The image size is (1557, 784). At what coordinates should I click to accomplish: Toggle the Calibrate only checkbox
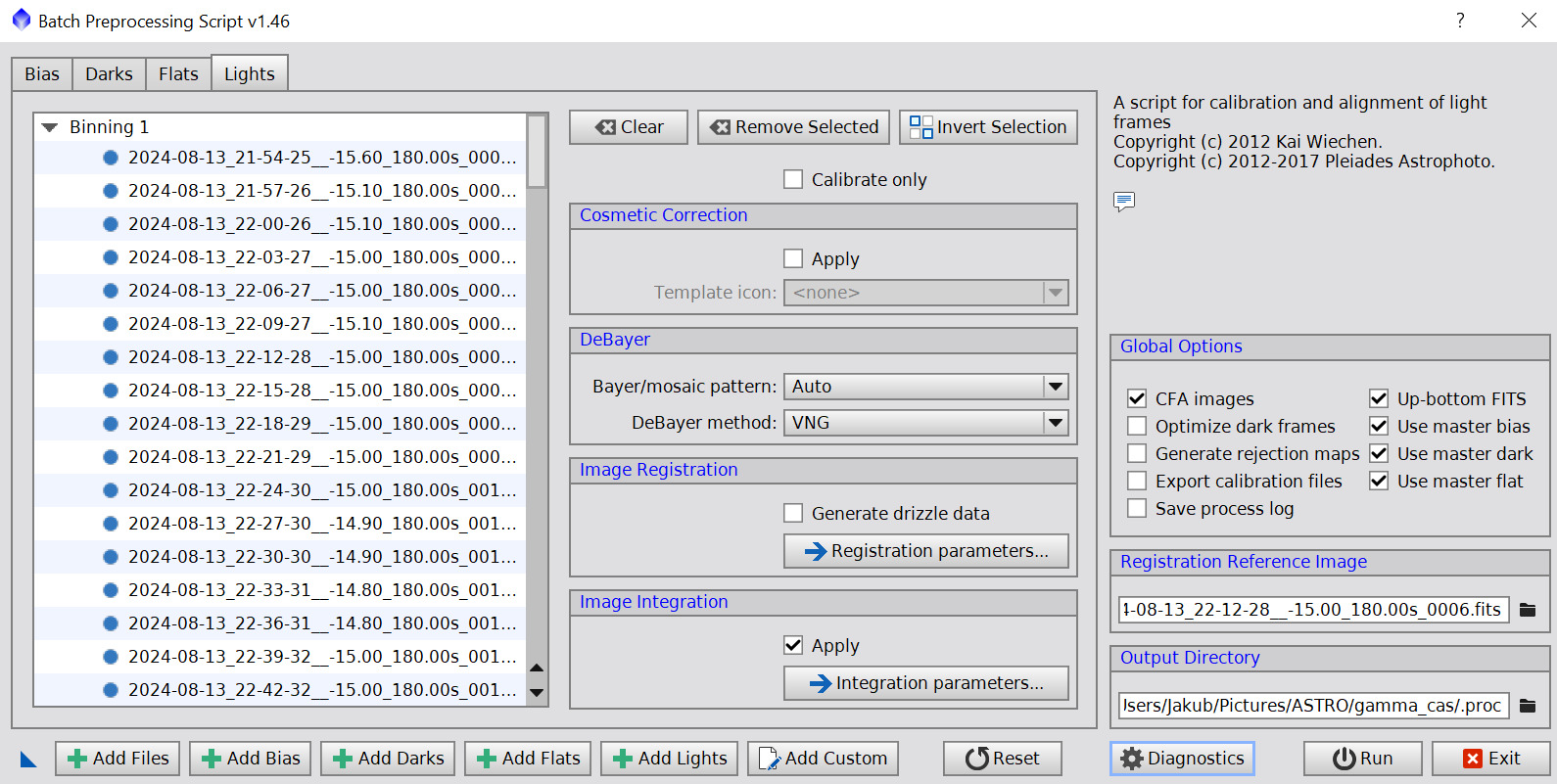[x=793, y=179]
